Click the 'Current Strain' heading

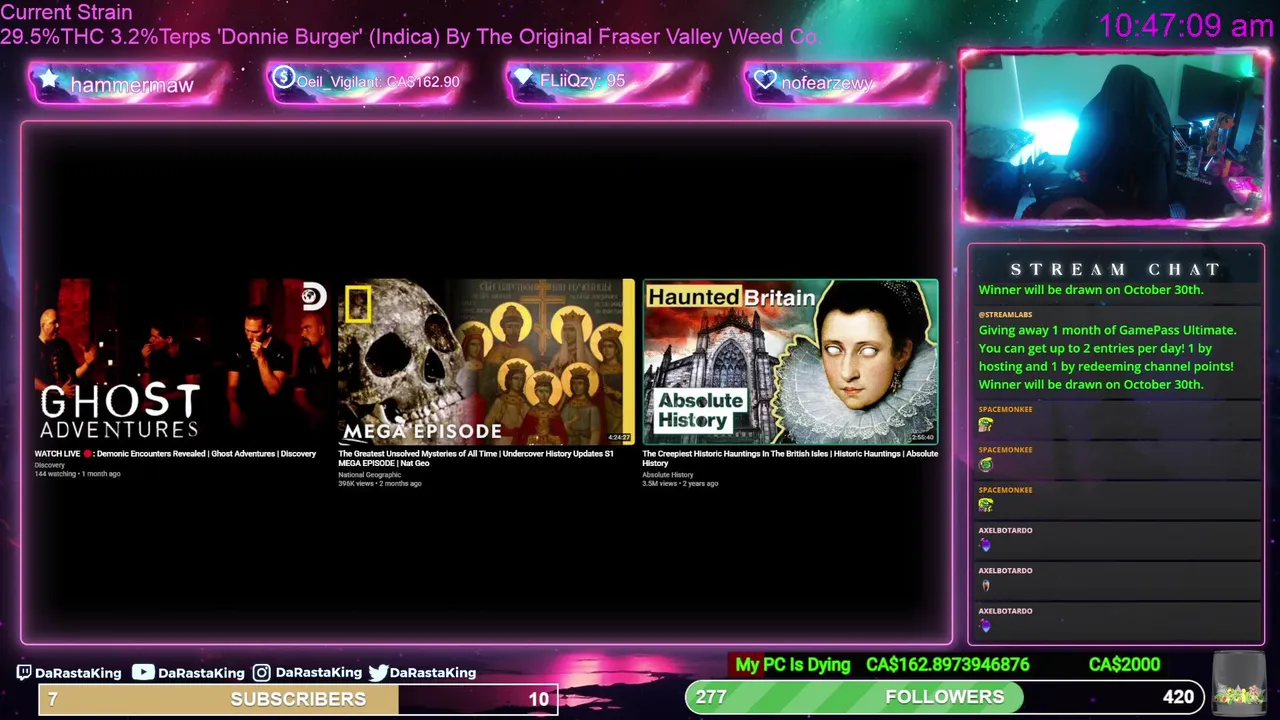point(66,12)
